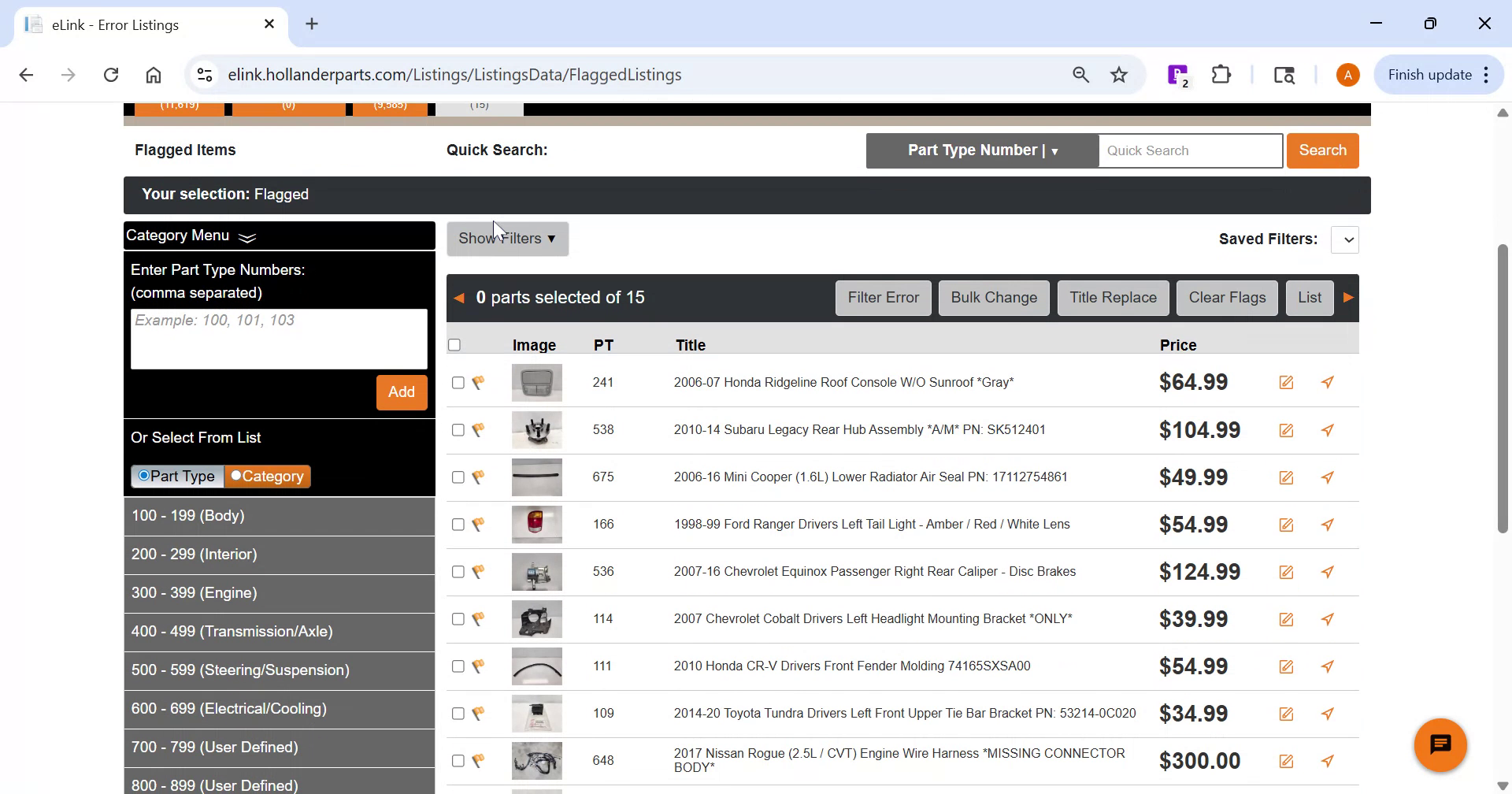
Task: Select the flag icon beside the Mini Cooper listing
Action: pyautogui.click(x=478, y=477)
